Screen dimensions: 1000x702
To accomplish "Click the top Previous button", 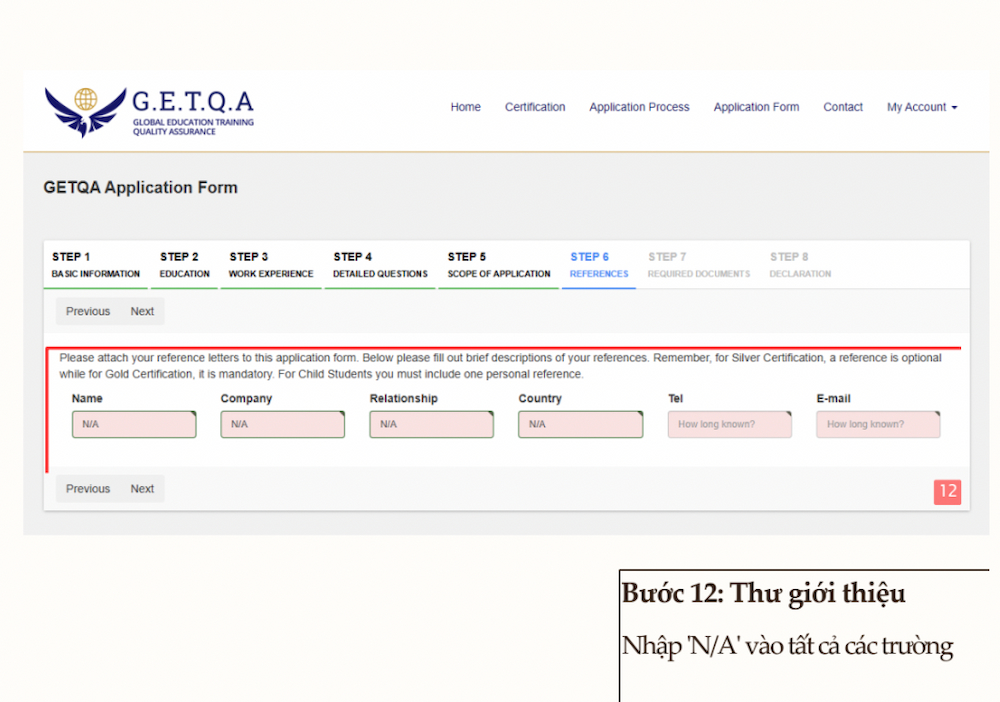I will (x=88, y=311).
